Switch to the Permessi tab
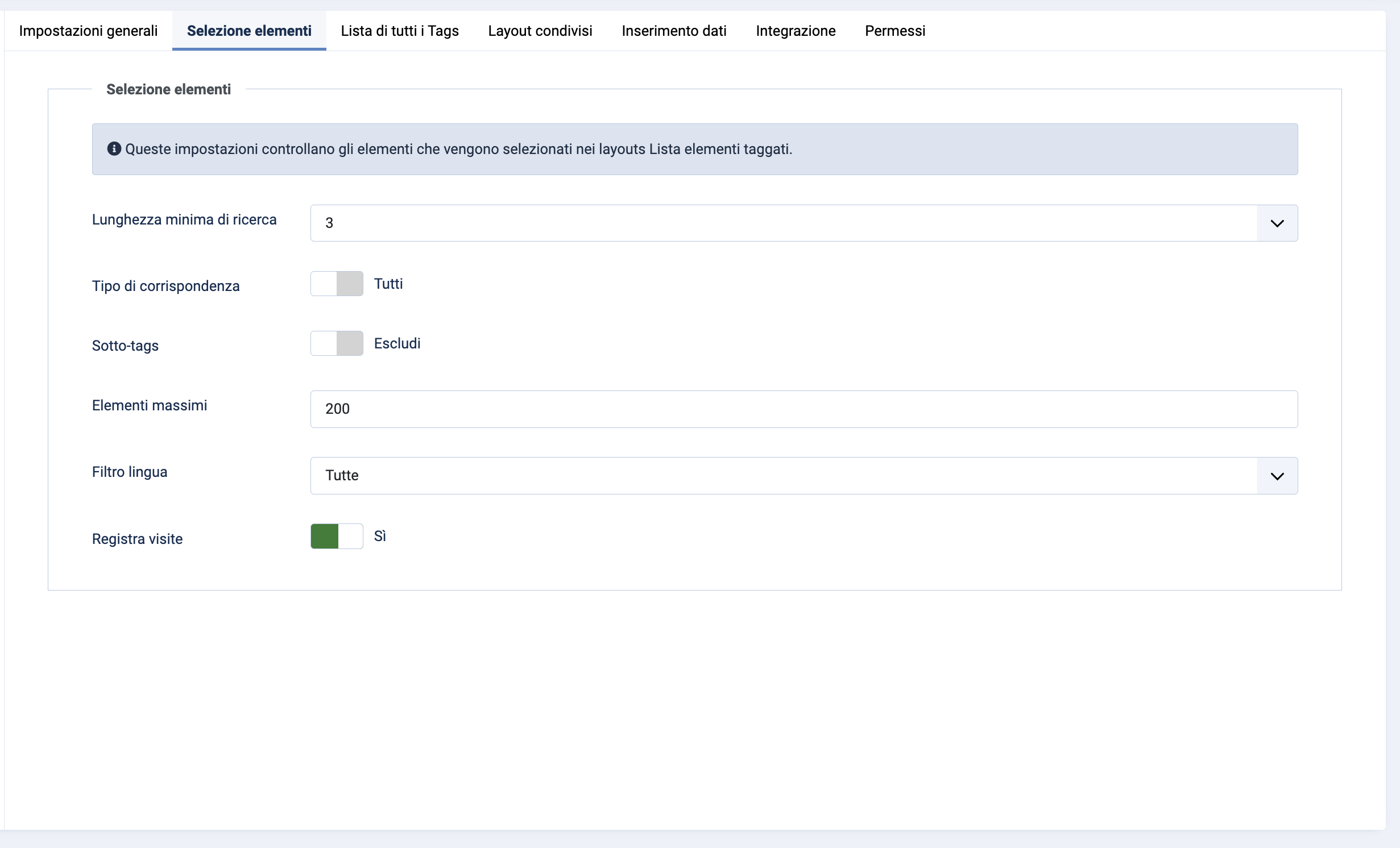Screen dimensions: 1400x848 895,31
